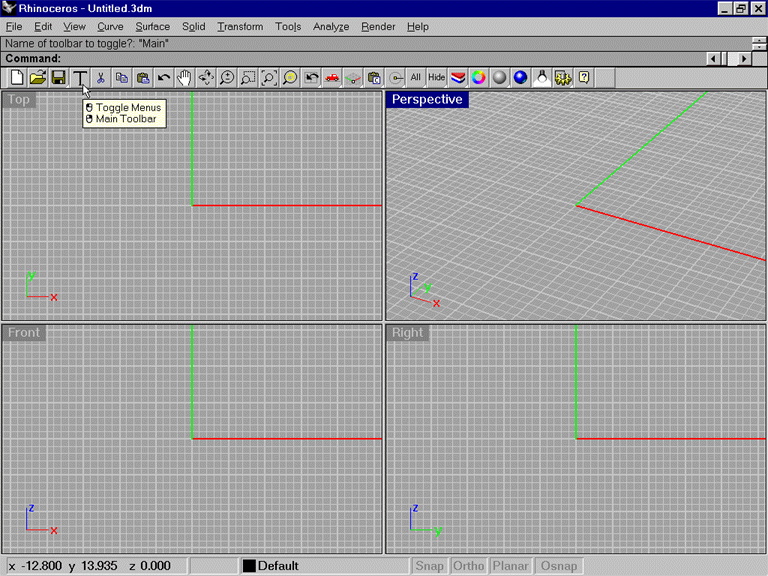Open a file with the folder icon
768x576 pixels.
point(38,77)
